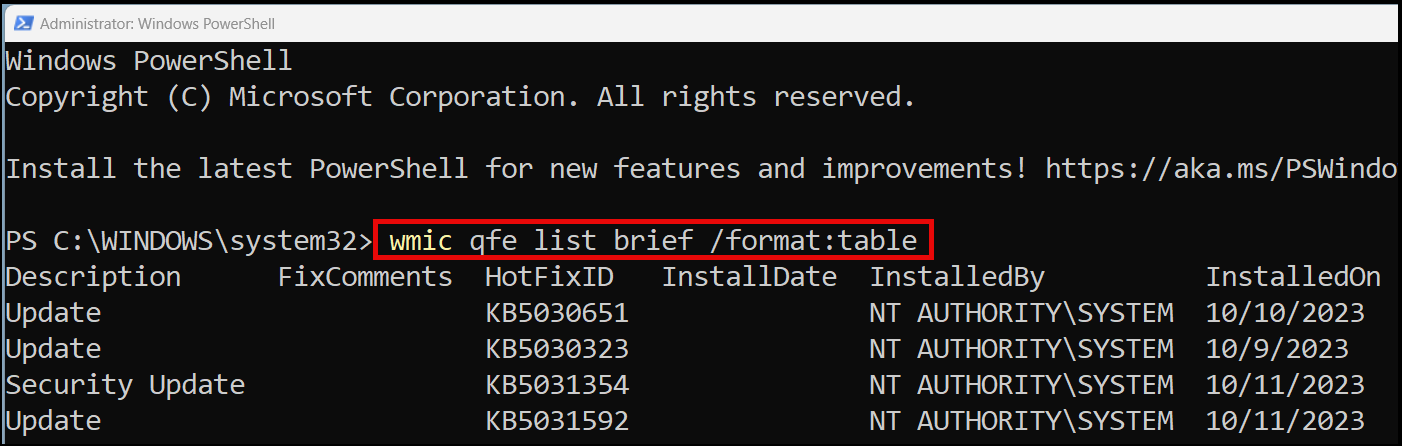Click the HotFixID column header
The image size is (1402, 446).
[x=549, y=276]
